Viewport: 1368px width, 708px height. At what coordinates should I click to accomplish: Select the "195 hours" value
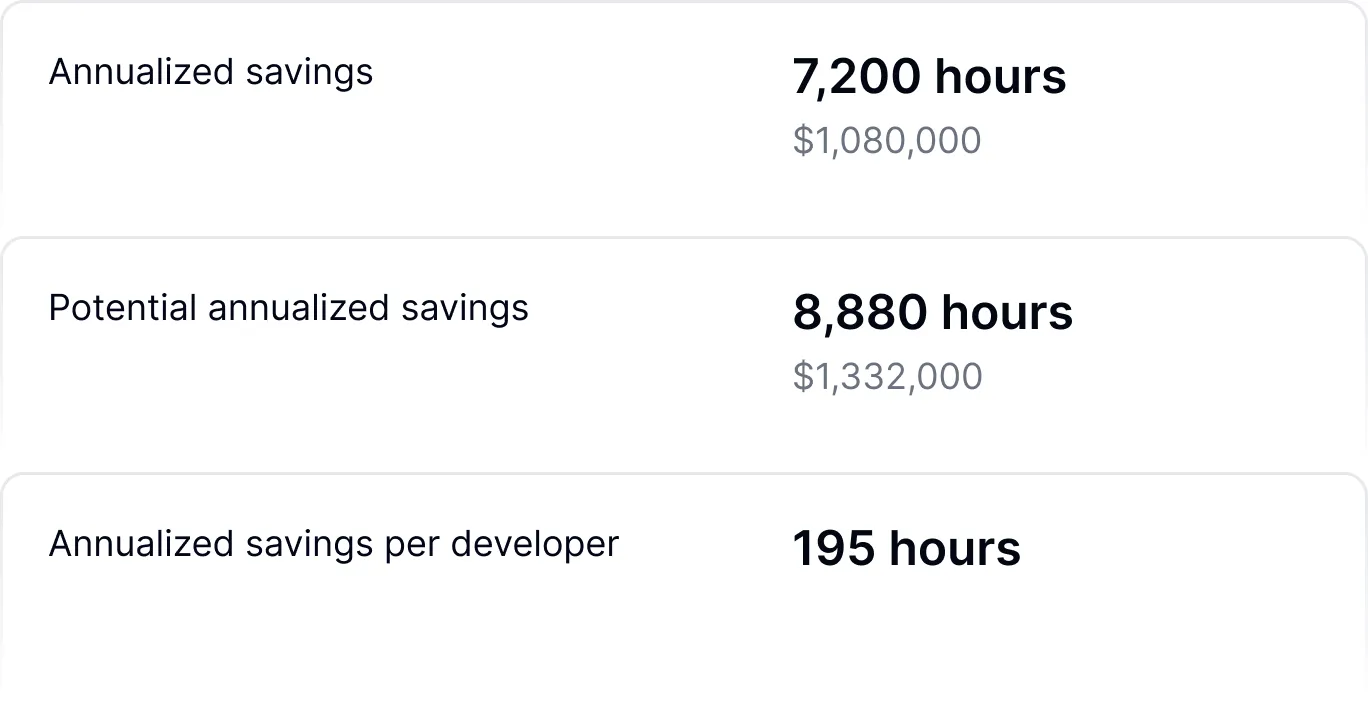tap(906, 549)
